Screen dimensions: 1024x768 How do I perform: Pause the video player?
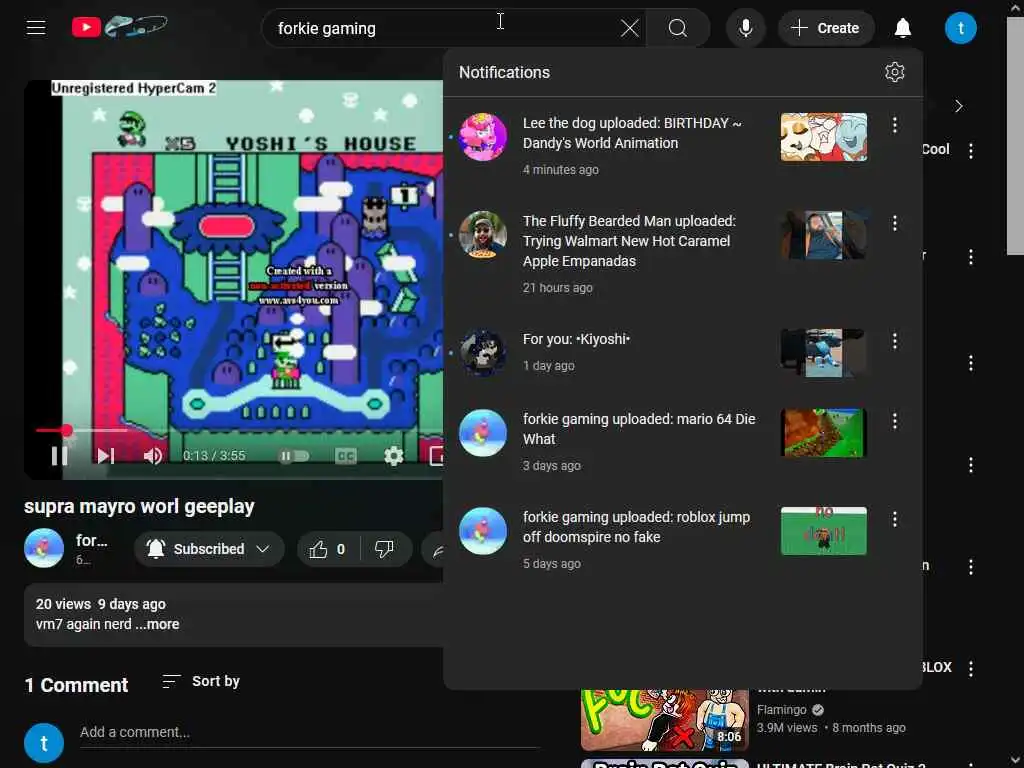[59, 455]
